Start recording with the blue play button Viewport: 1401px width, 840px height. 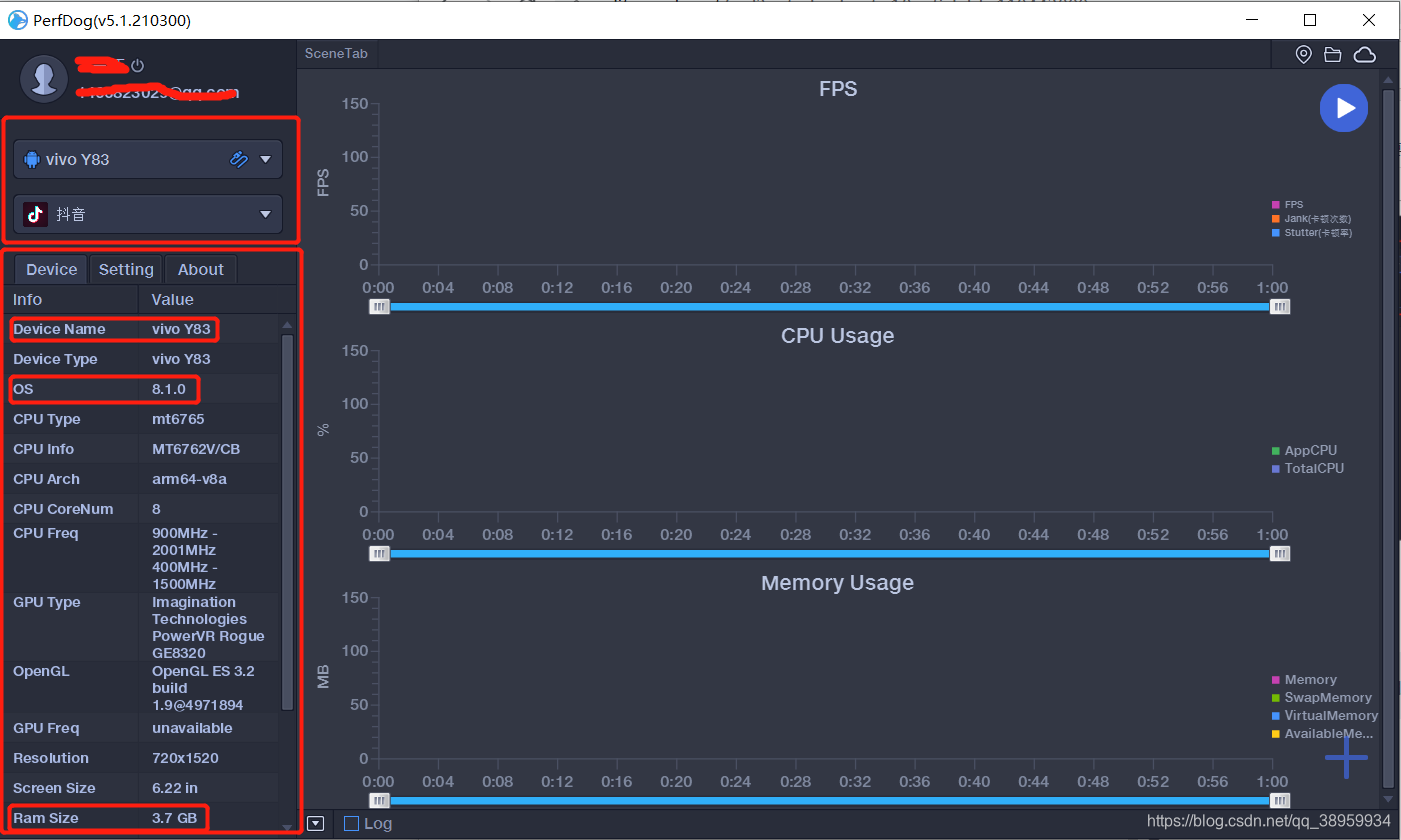1343,108
